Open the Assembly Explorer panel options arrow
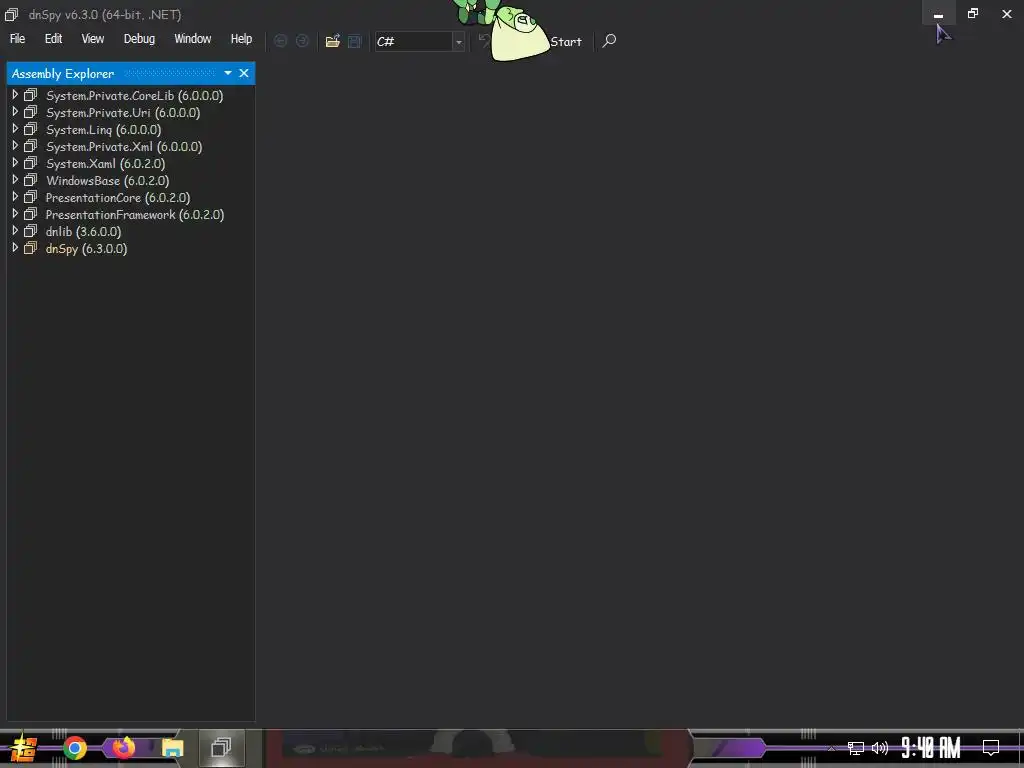Viewport: 1024px width, 768px height. (228, 73)
